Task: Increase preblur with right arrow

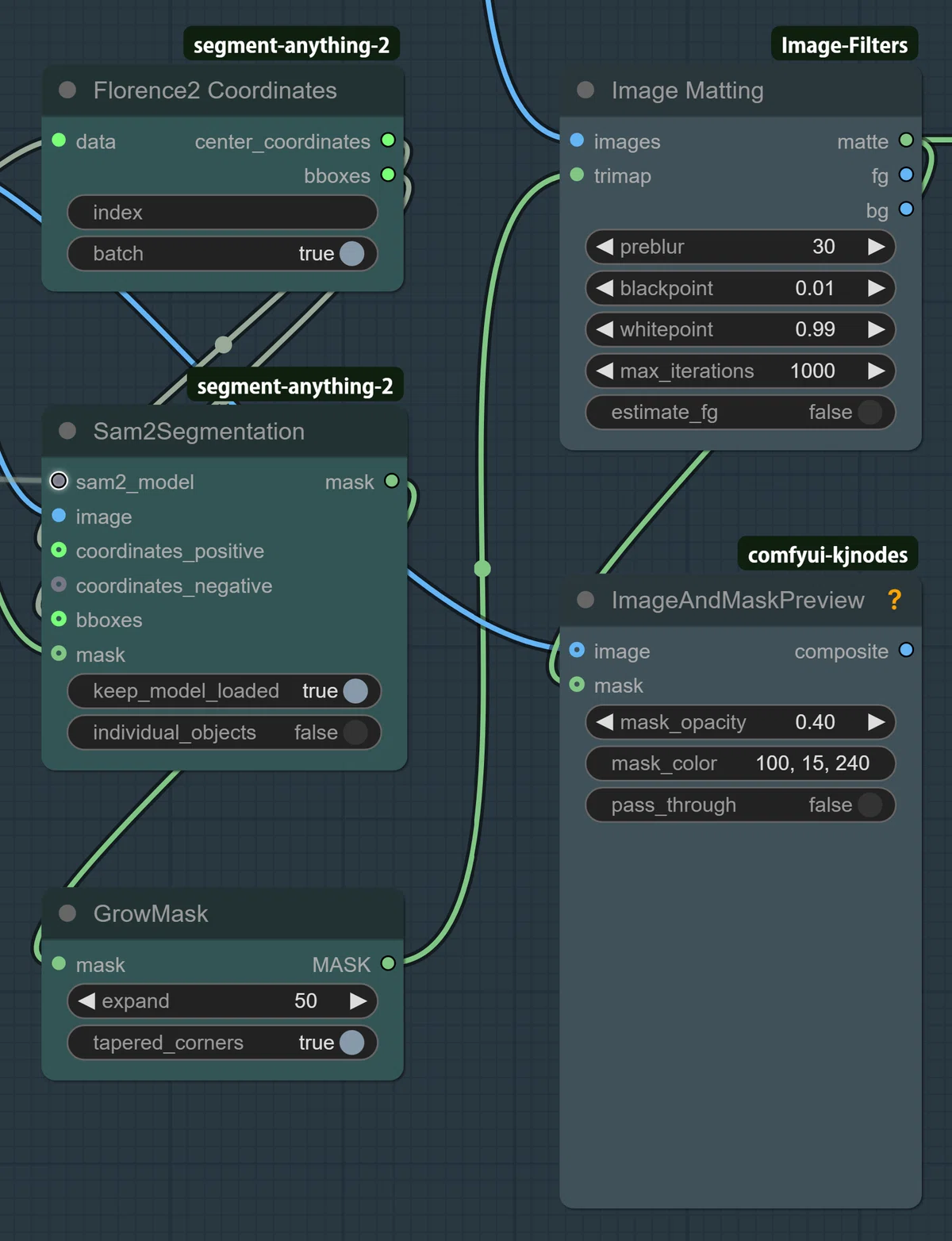Action: [x=876, y=247]
